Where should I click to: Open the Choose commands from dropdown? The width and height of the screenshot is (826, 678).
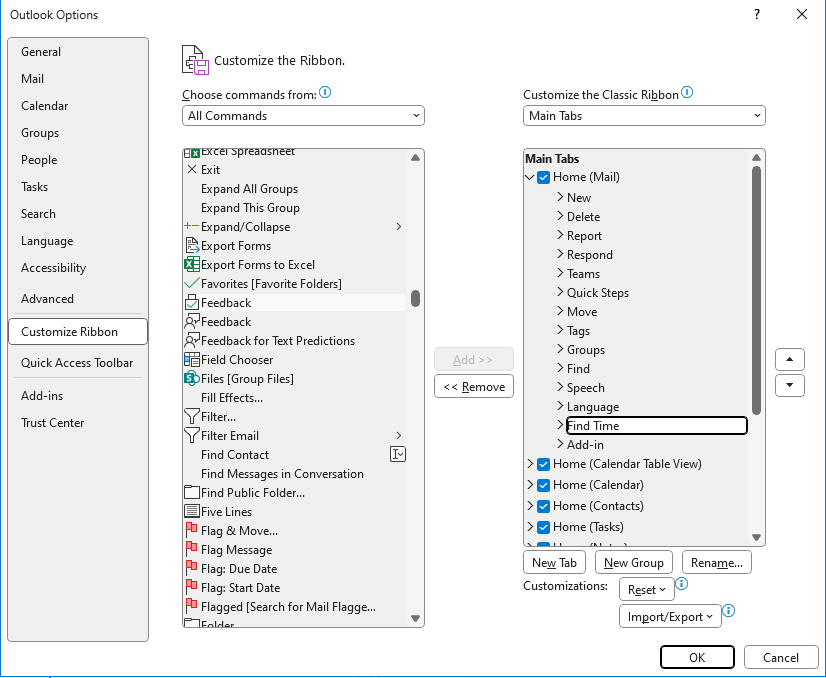(x=303, y=116)
